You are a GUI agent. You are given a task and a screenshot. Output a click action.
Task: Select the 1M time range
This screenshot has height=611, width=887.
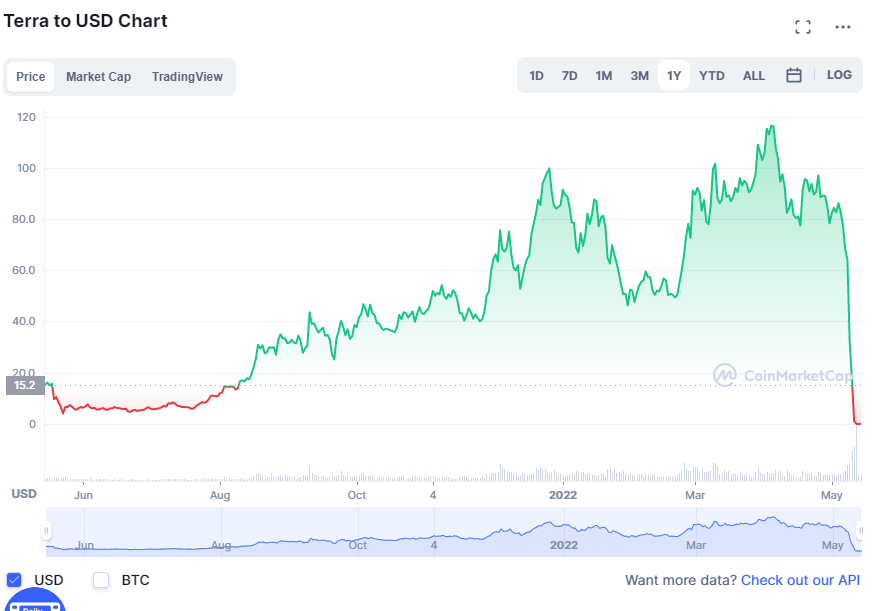[x=604, y=75]
